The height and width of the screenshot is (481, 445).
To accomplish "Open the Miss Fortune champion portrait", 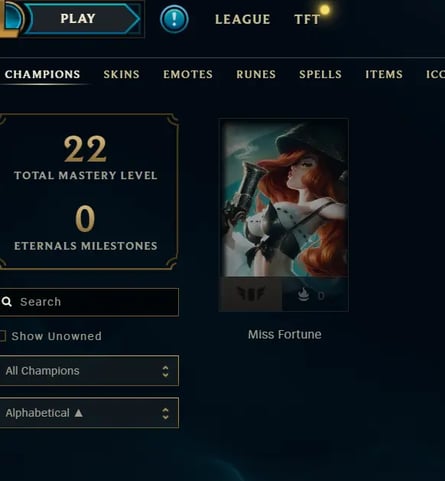I will click(x=284, y=198).
